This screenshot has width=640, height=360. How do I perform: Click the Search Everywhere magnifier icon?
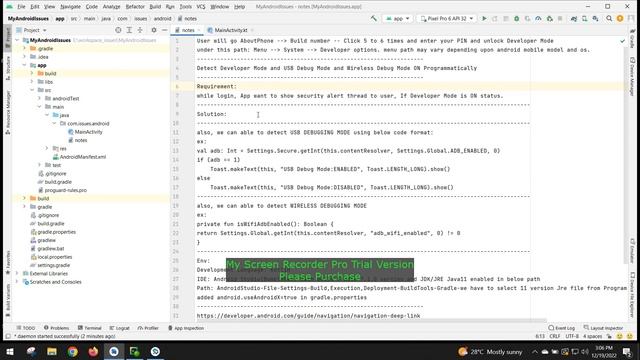click(x=609, y=18)
